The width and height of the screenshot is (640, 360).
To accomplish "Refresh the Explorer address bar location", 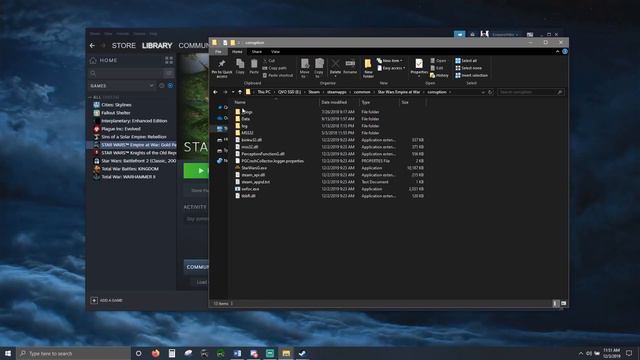I will (x=490, y=92).
